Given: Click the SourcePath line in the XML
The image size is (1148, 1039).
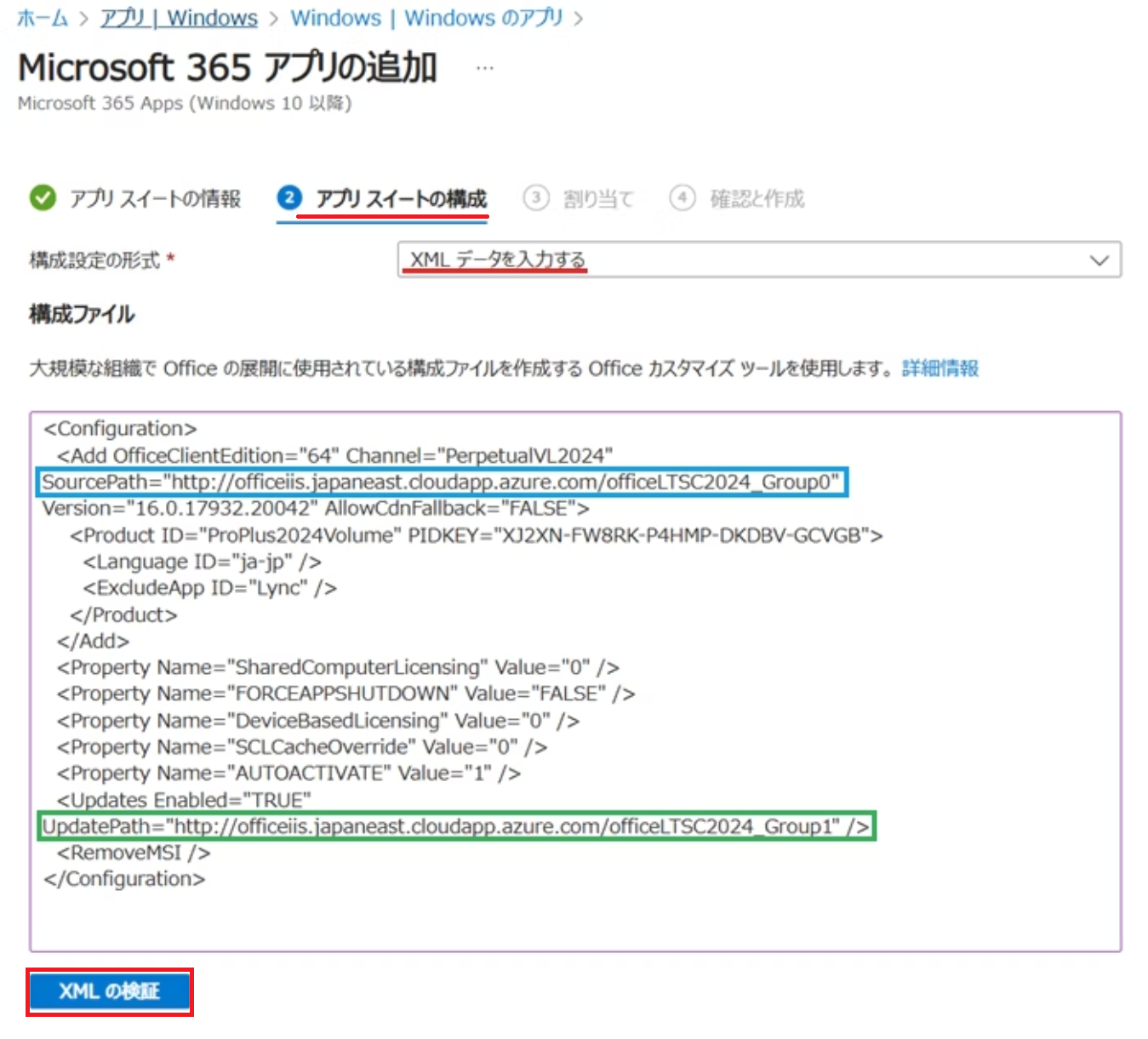Looking at the screenshot, I should (441, 482).
